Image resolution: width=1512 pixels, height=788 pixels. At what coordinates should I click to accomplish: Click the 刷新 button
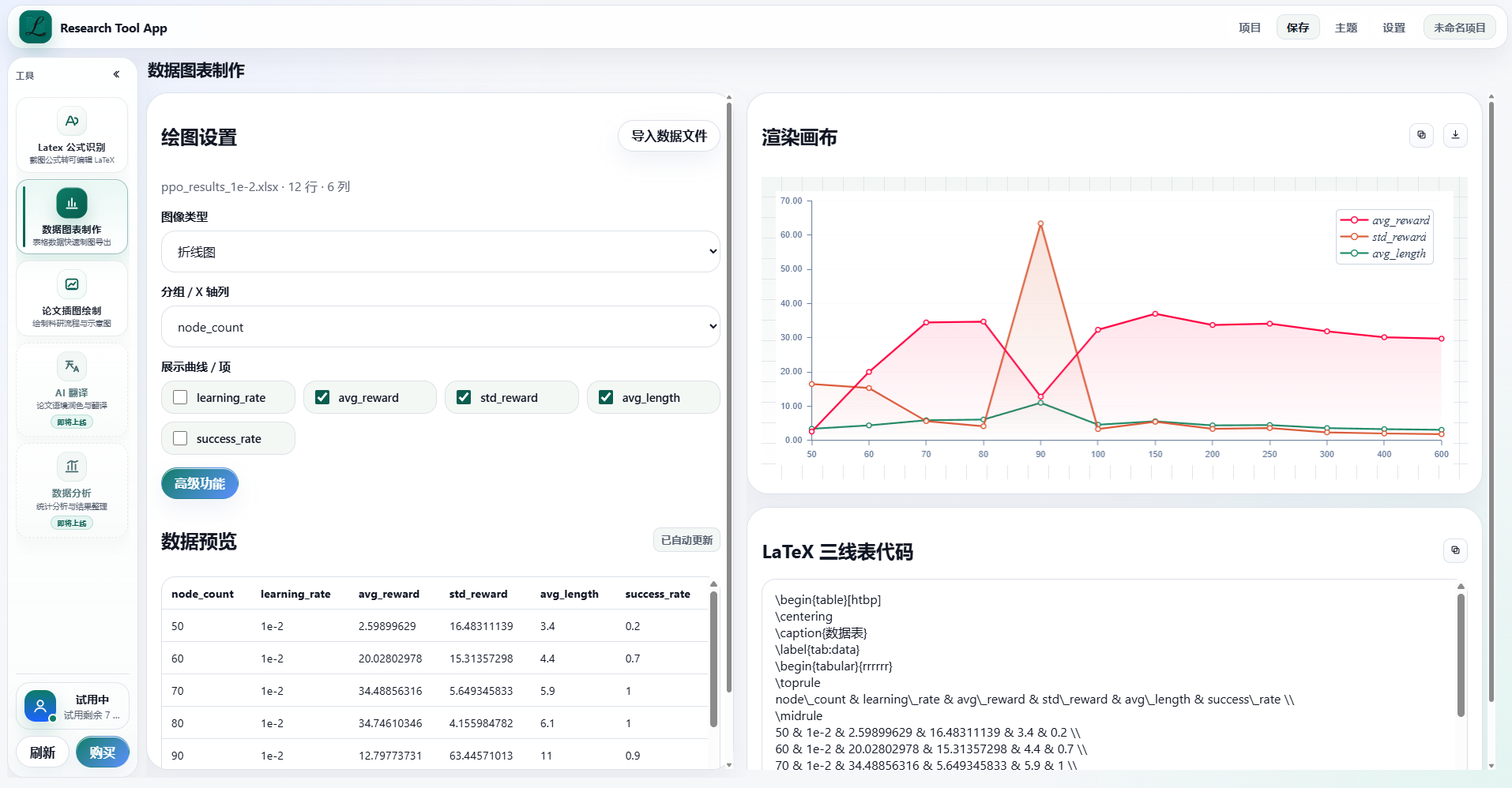(43, 752)
